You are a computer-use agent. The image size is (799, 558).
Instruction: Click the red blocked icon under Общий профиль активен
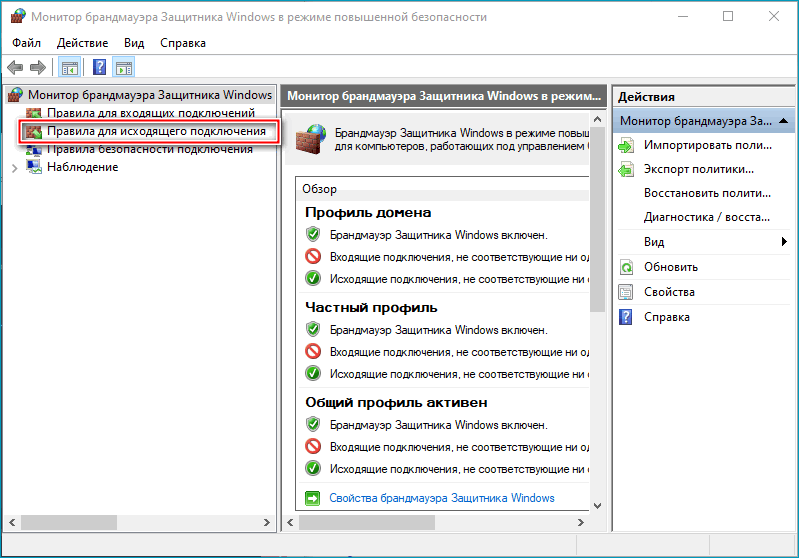pos(313,446)
